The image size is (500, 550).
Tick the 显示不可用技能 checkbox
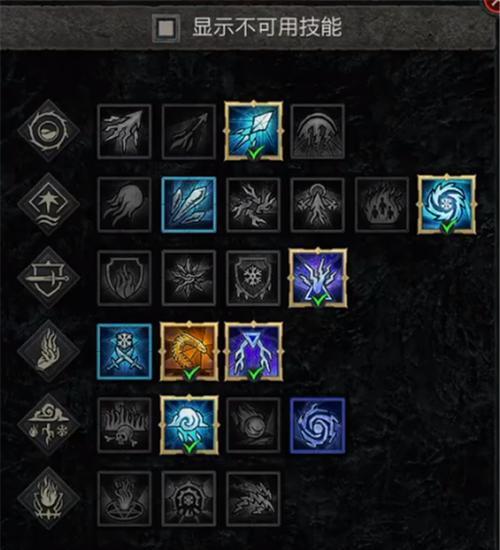166,28
